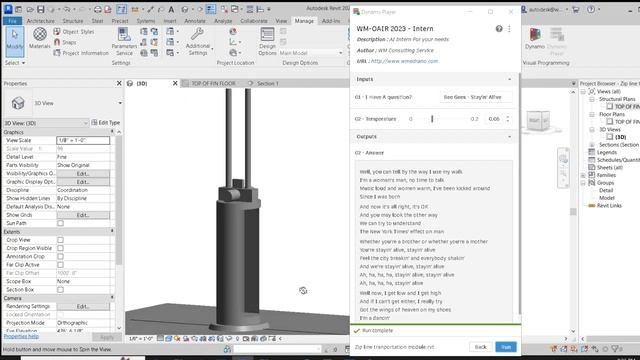Image resolution: width=640 pixels, height=360 pixels.
Task: Toggle the Section Box checkbox
Action: pos(60,290)
